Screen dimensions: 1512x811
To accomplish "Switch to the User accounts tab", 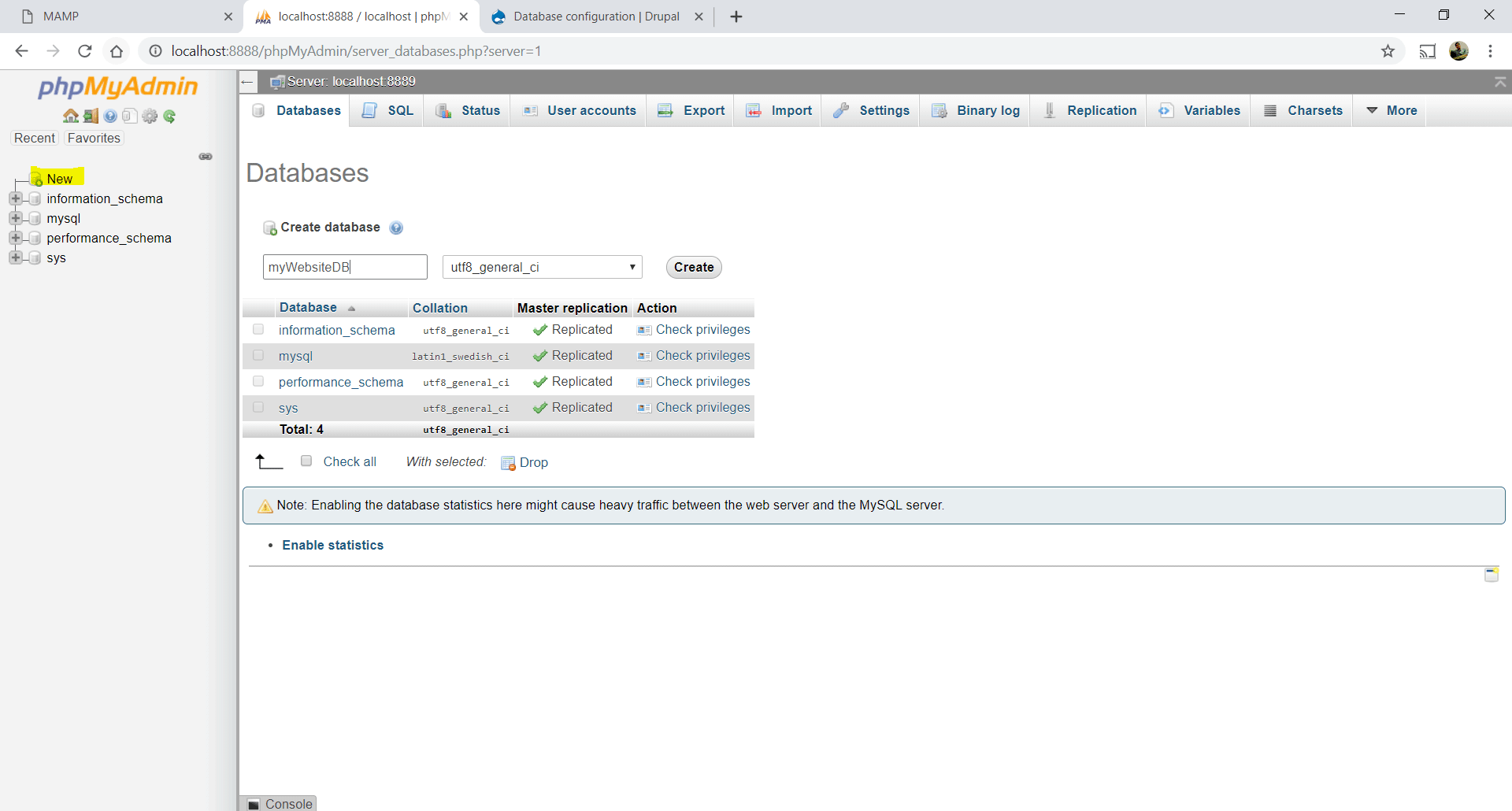I will pos(591,110).
